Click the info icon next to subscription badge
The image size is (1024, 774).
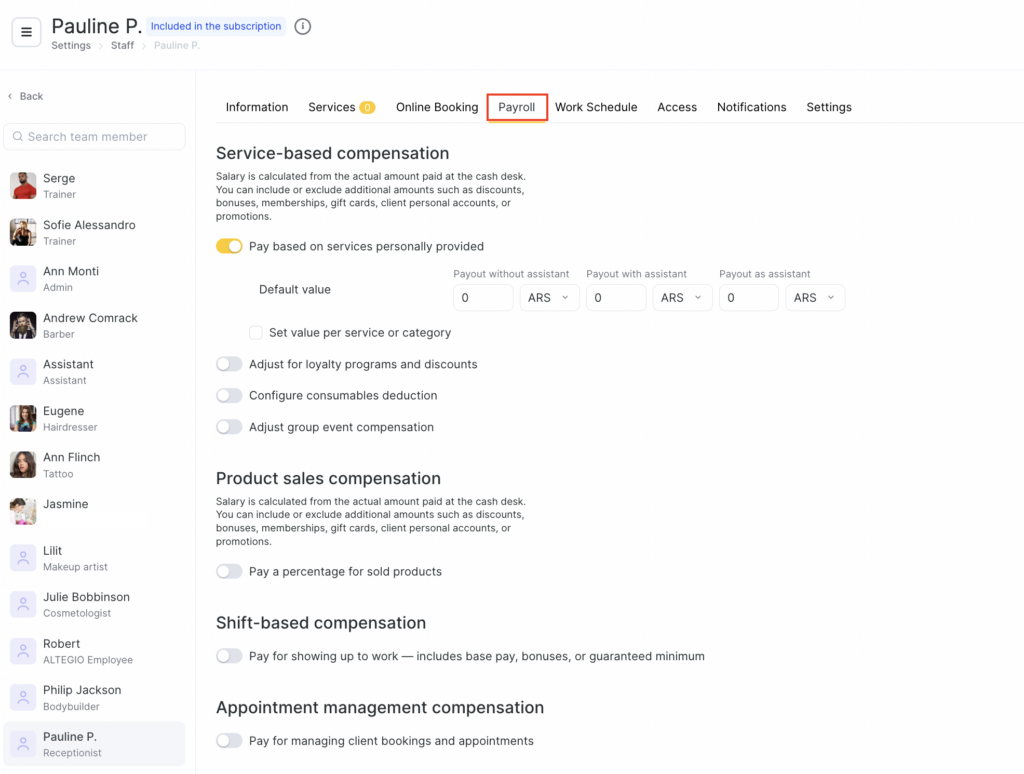coord(303,27)
